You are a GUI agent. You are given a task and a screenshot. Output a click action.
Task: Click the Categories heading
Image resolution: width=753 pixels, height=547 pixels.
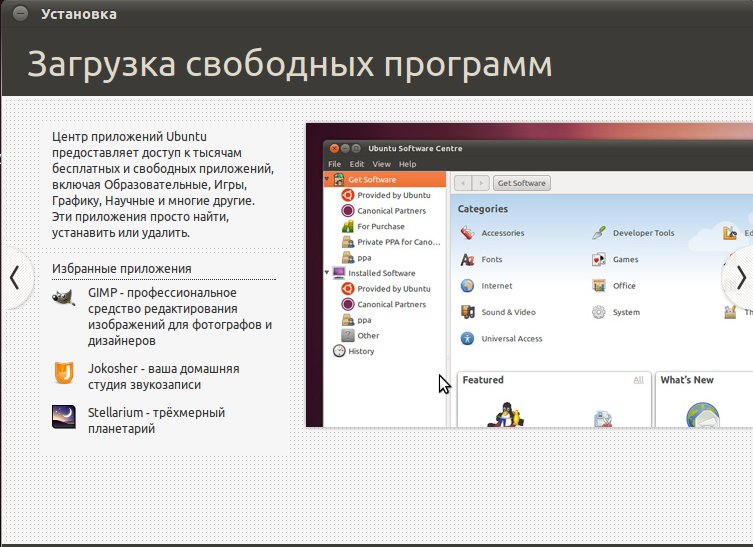pos(483,209)
